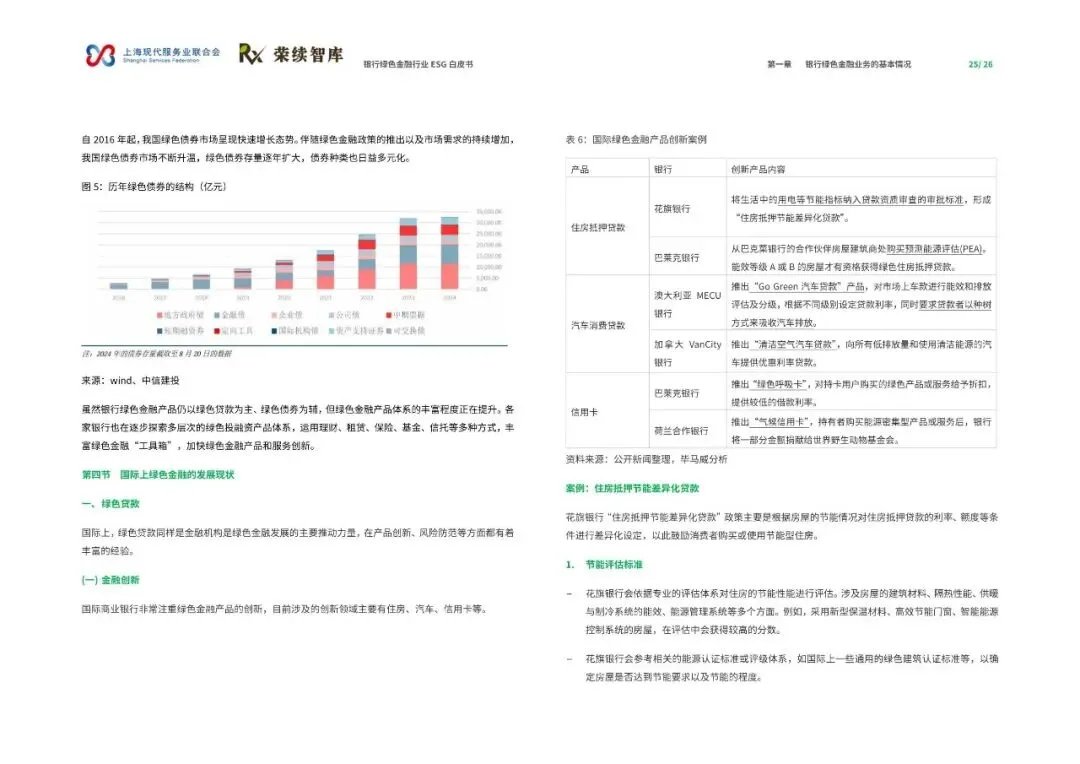
Task: Click subheading (一) 金融创新
Action: tap(110, 580)
